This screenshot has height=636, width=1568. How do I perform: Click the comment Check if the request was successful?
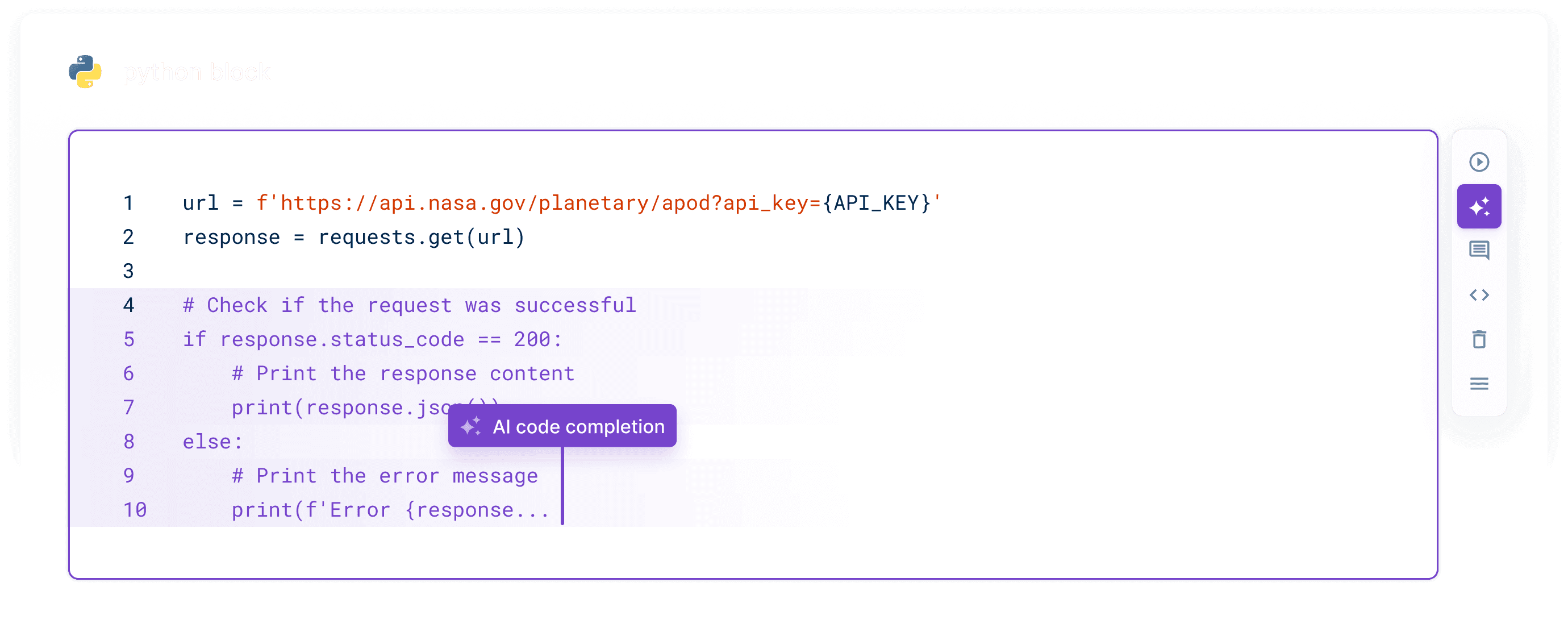409,305
